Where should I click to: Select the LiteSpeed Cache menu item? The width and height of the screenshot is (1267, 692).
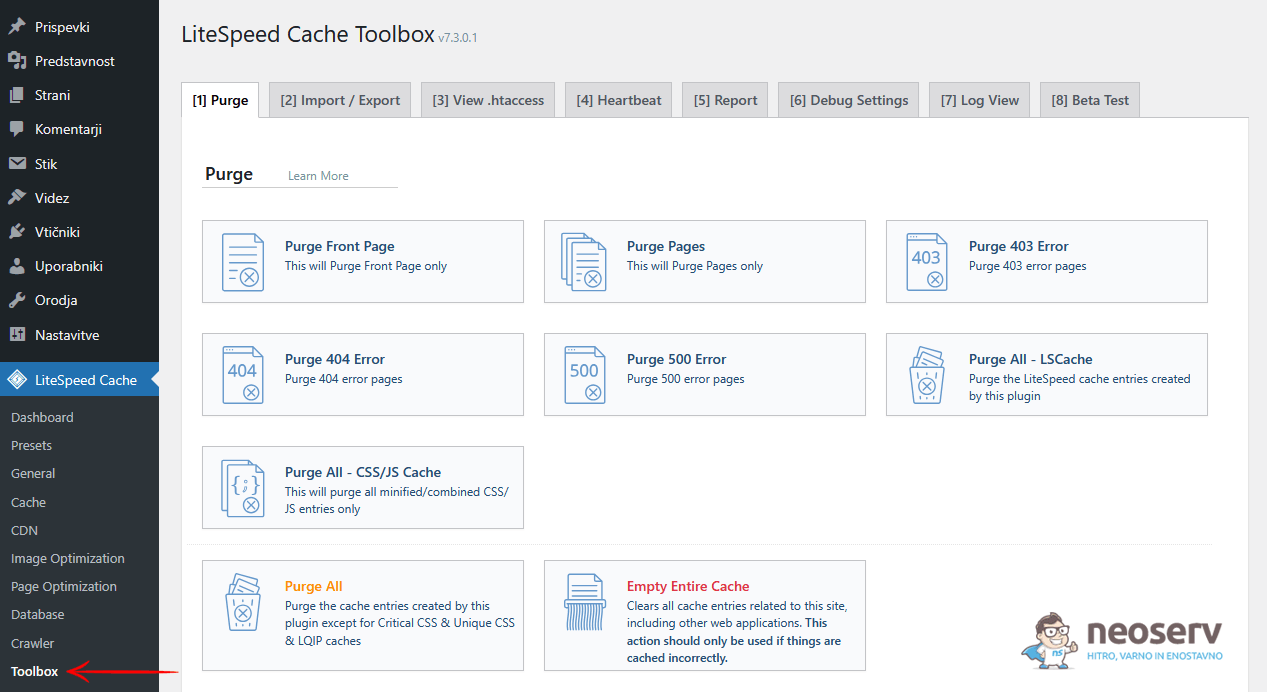click(x=79, y=380)
